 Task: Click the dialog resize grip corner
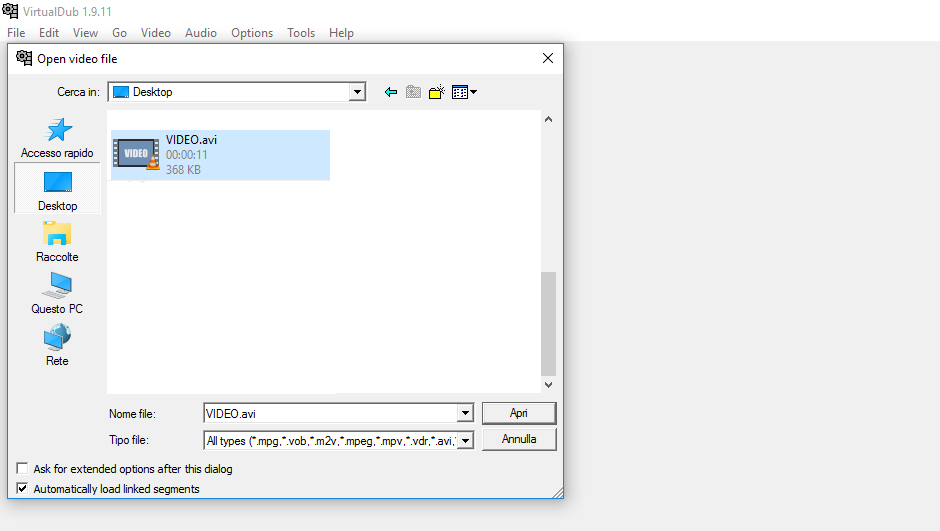558,493
